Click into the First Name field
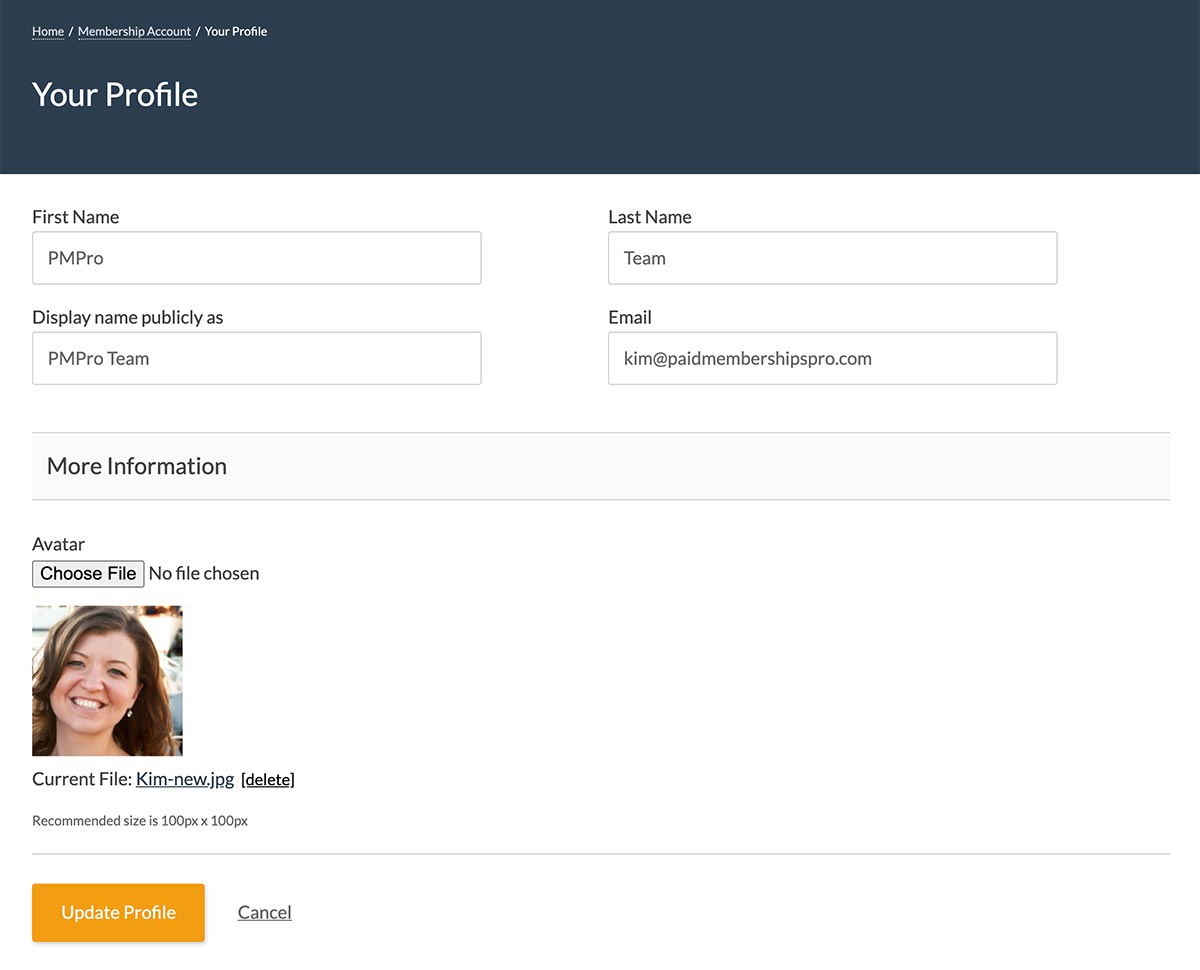1200x970 pixels. 256,257
